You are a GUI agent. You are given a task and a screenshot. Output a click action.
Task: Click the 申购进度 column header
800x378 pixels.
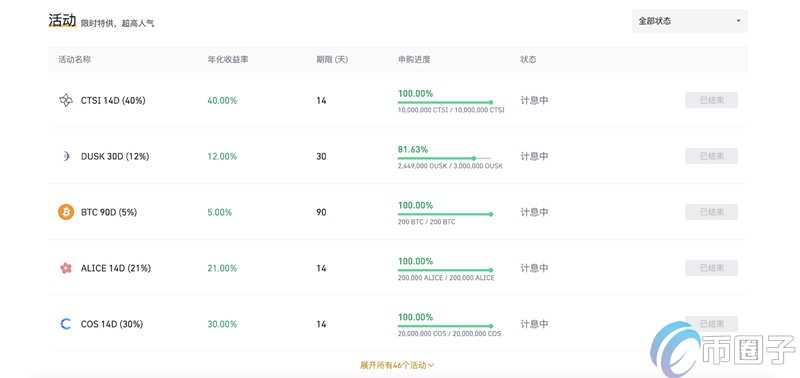click(414, 60)
